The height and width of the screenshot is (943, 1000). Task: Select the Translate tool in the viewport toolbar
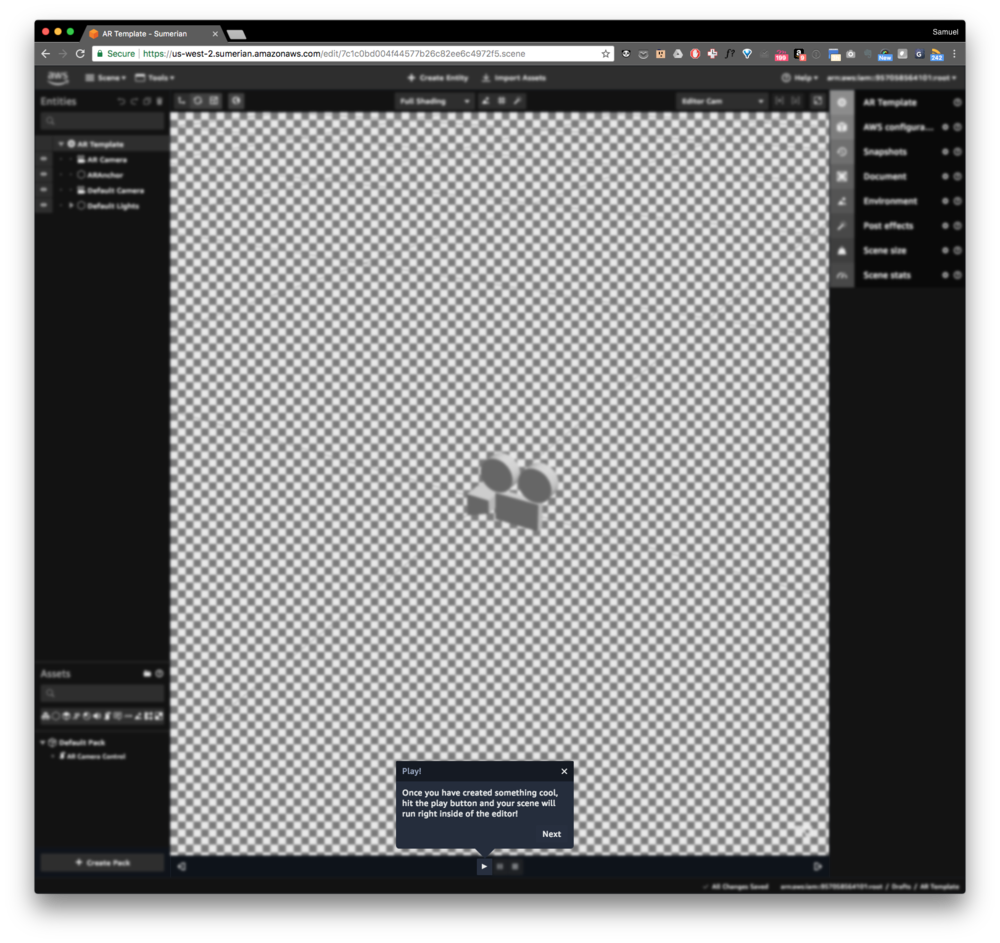tap(181, 101)
